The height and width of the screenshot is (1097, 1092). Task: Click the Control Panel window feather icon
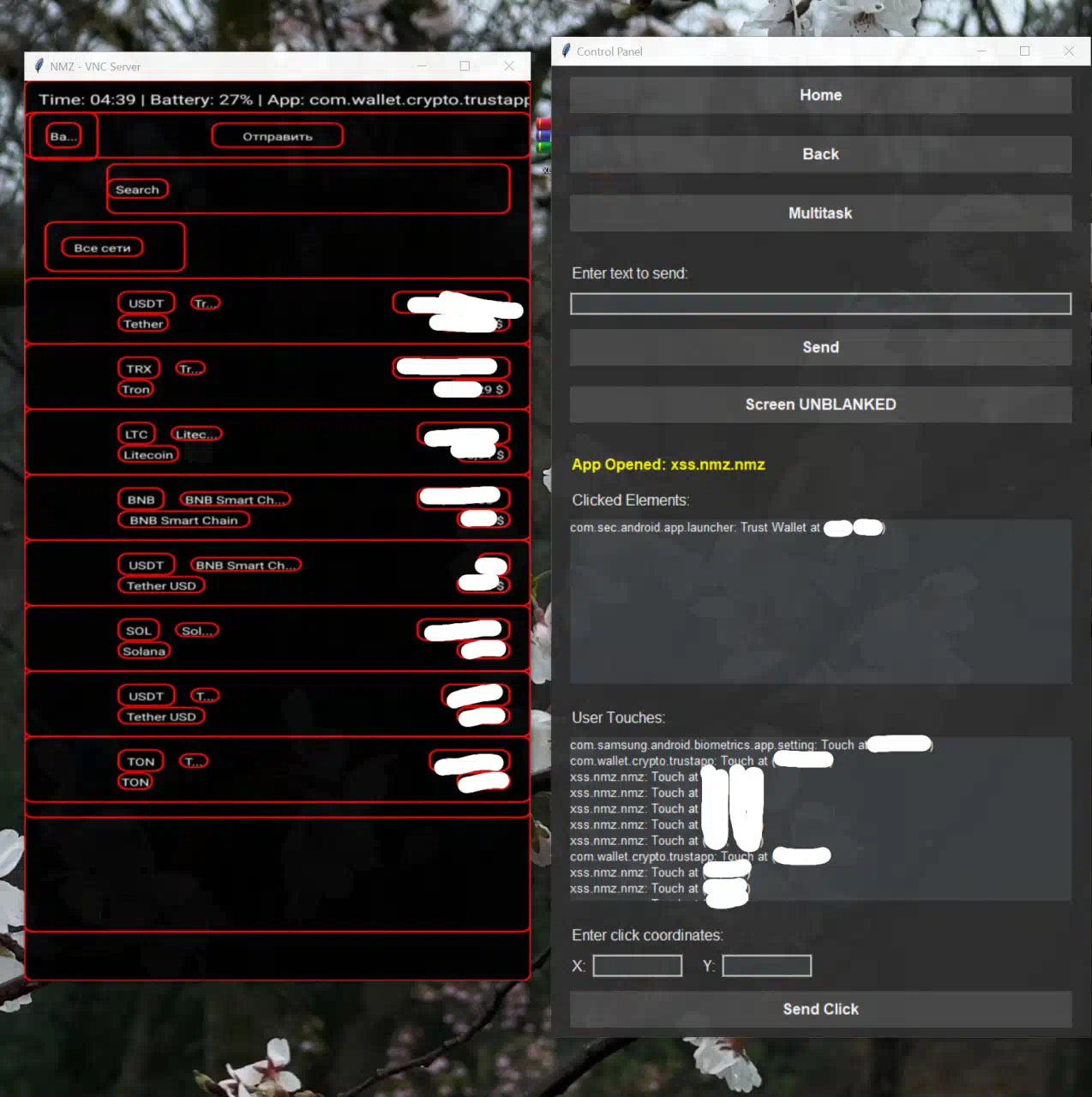pos(566,51)
